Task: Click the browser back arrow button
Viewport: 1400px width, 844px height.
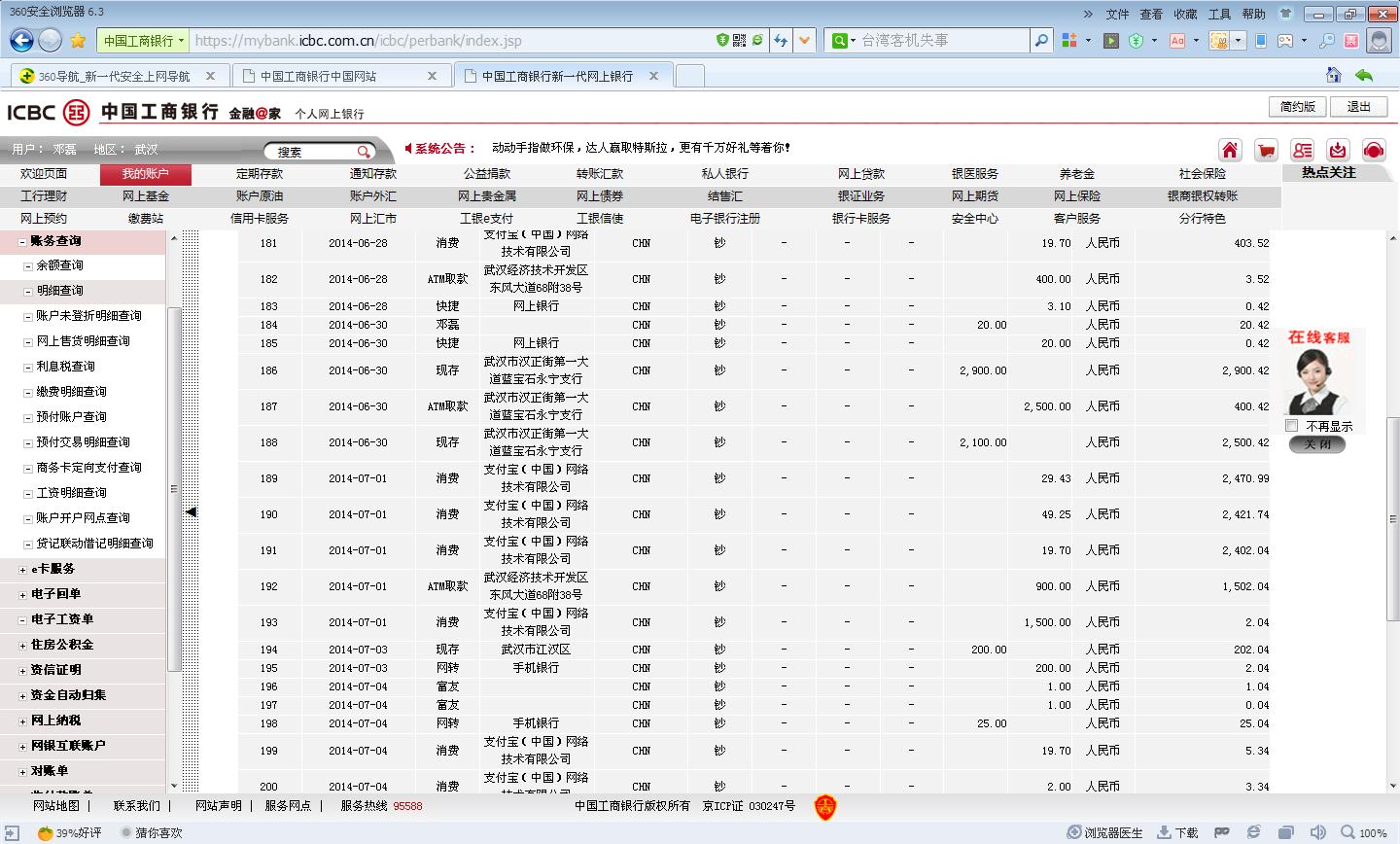Action: pos(21,40)
